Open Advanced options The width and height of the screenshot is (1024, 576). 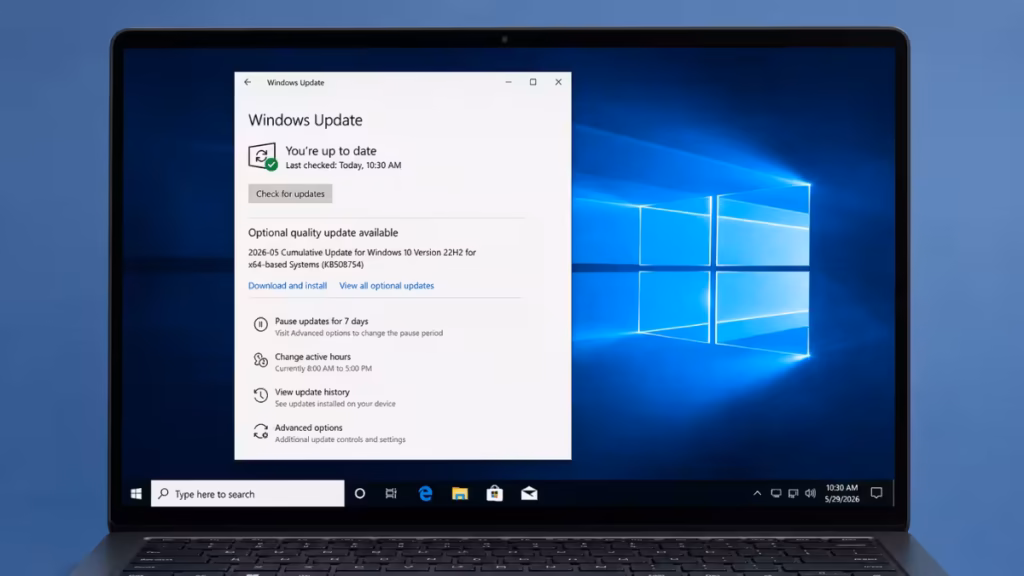coord(308,428)
